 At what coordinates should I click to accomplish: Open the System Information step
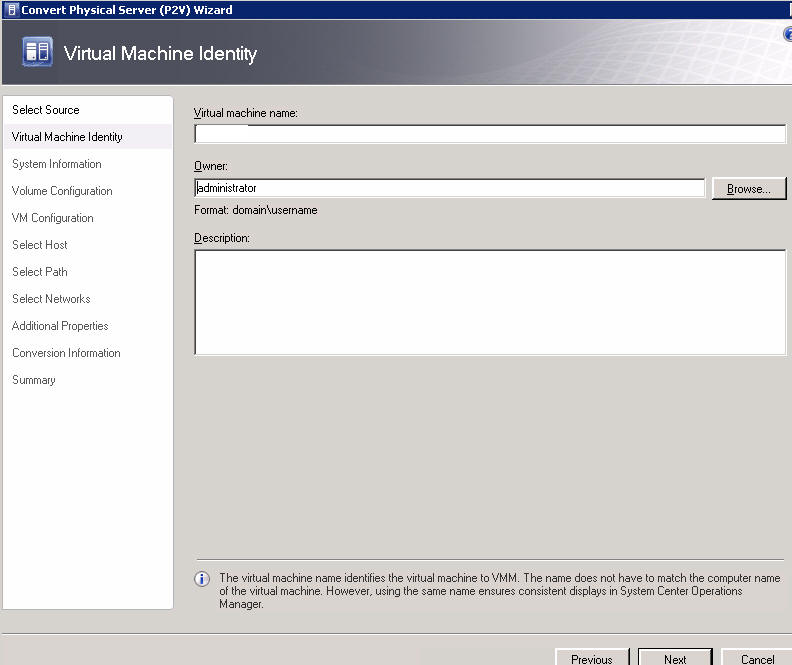57,164
